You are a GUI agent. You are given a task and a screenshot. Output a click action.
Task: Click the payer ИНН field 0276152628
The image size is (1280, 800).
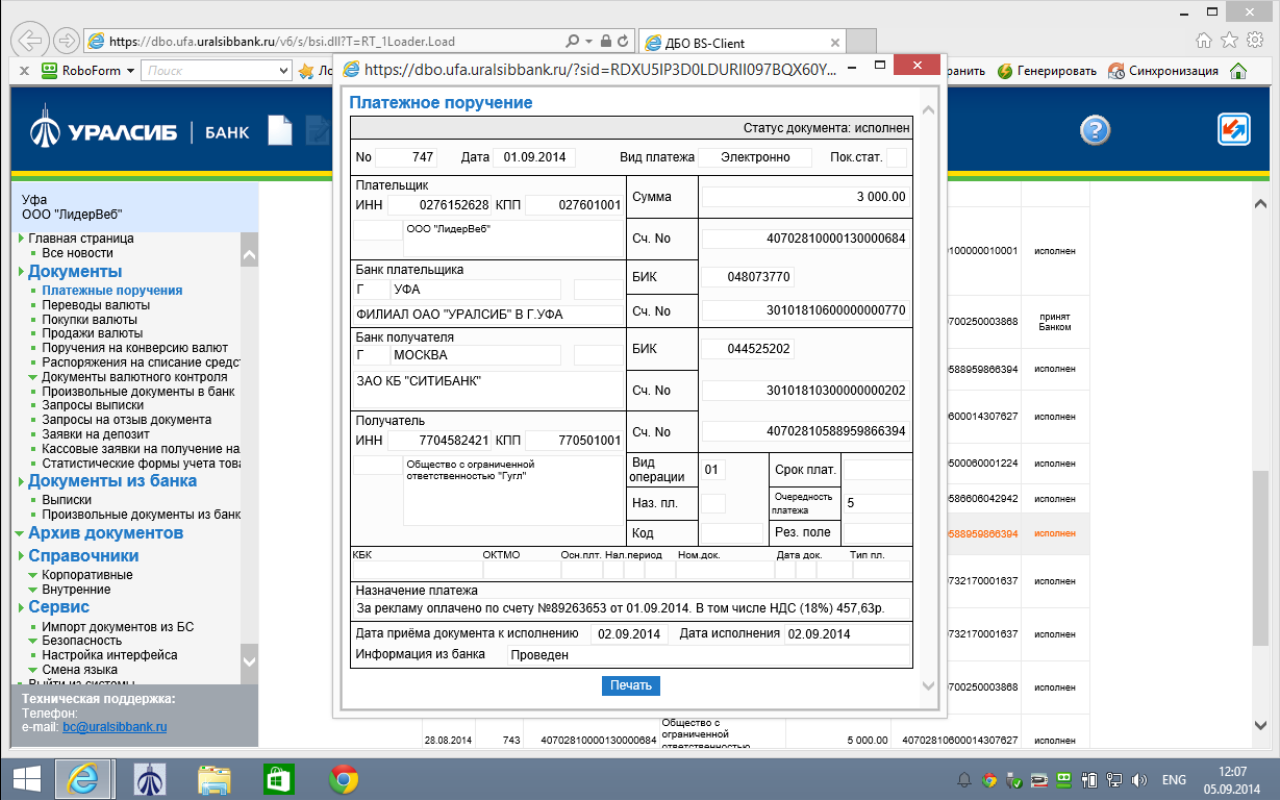tap(440, 205)
